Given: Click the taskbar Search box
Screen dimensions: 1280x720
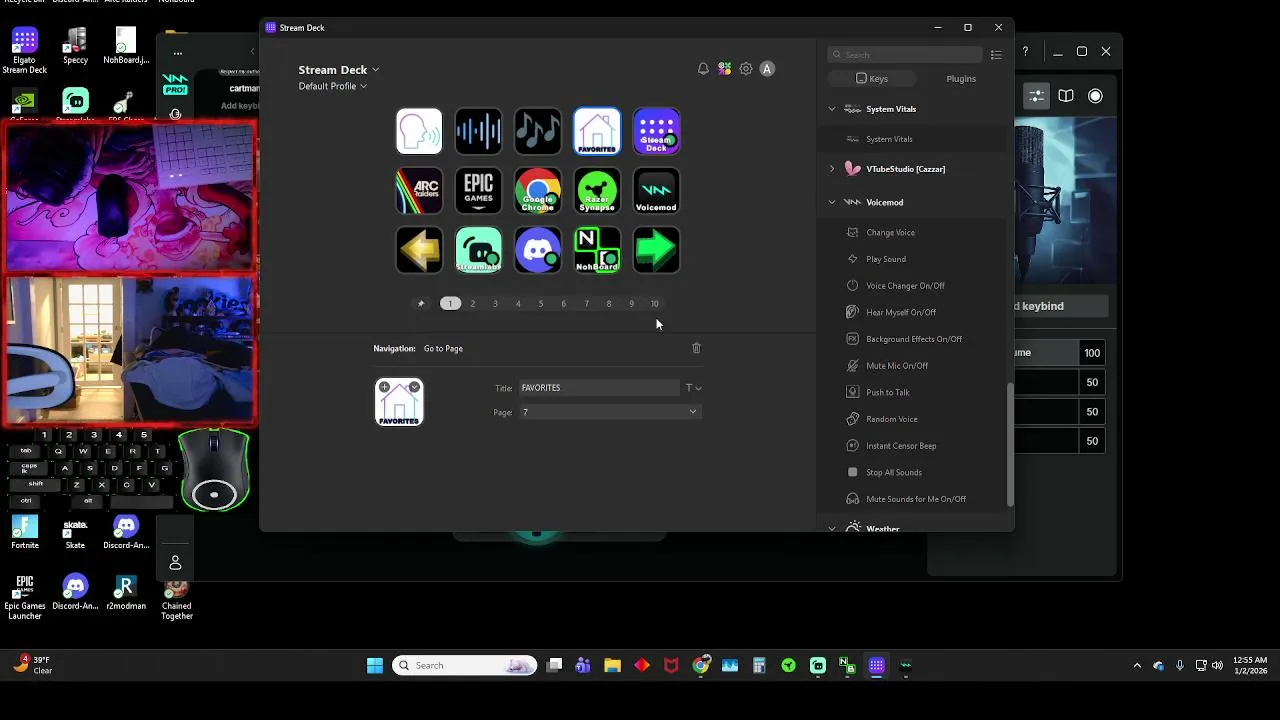Looking at the screenshot, I should pyautogui.click(x=464, y=666).
